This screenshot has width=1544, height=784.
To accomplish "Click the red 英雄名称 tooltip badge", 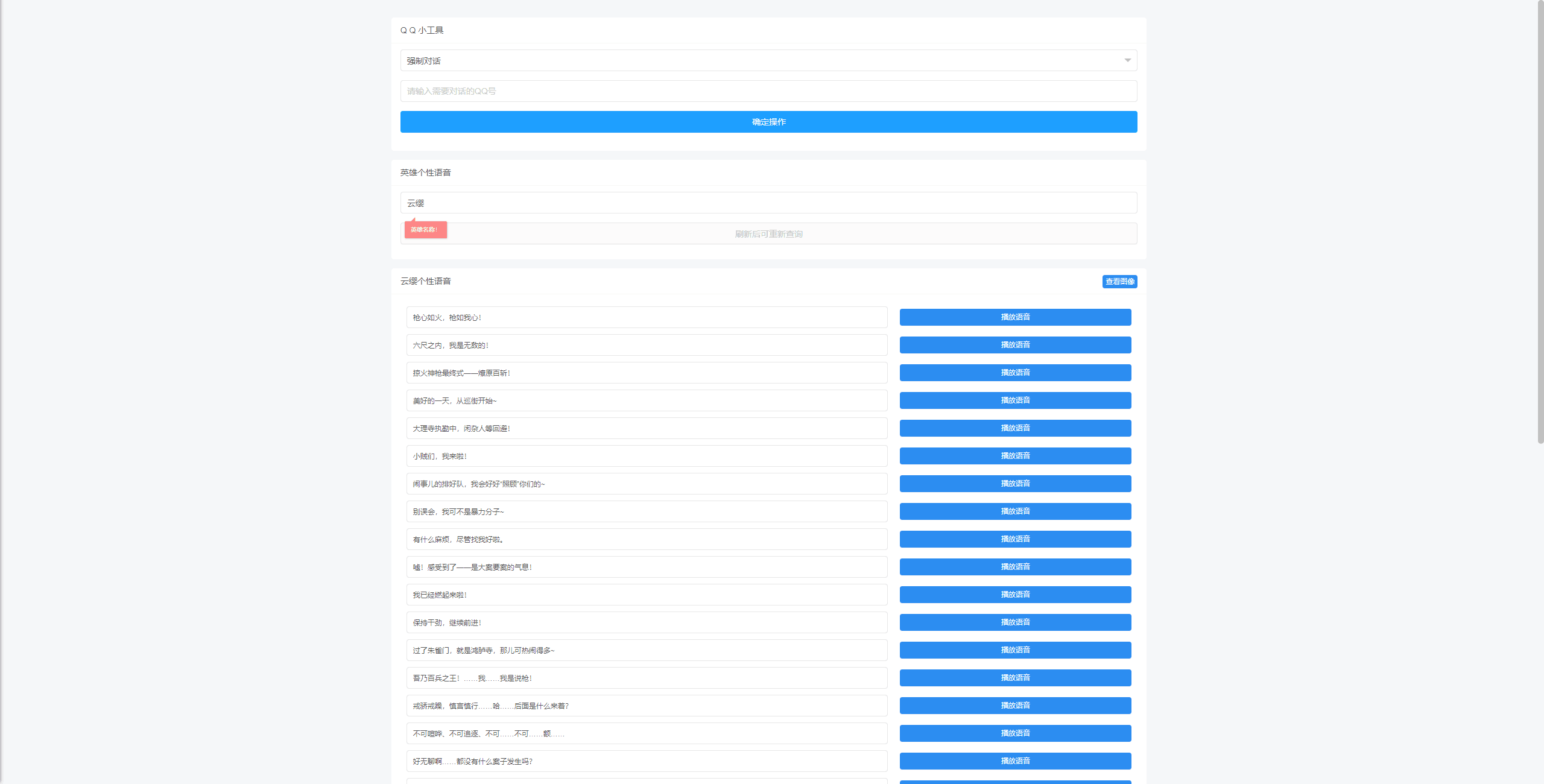I will [x=425, y=230].
